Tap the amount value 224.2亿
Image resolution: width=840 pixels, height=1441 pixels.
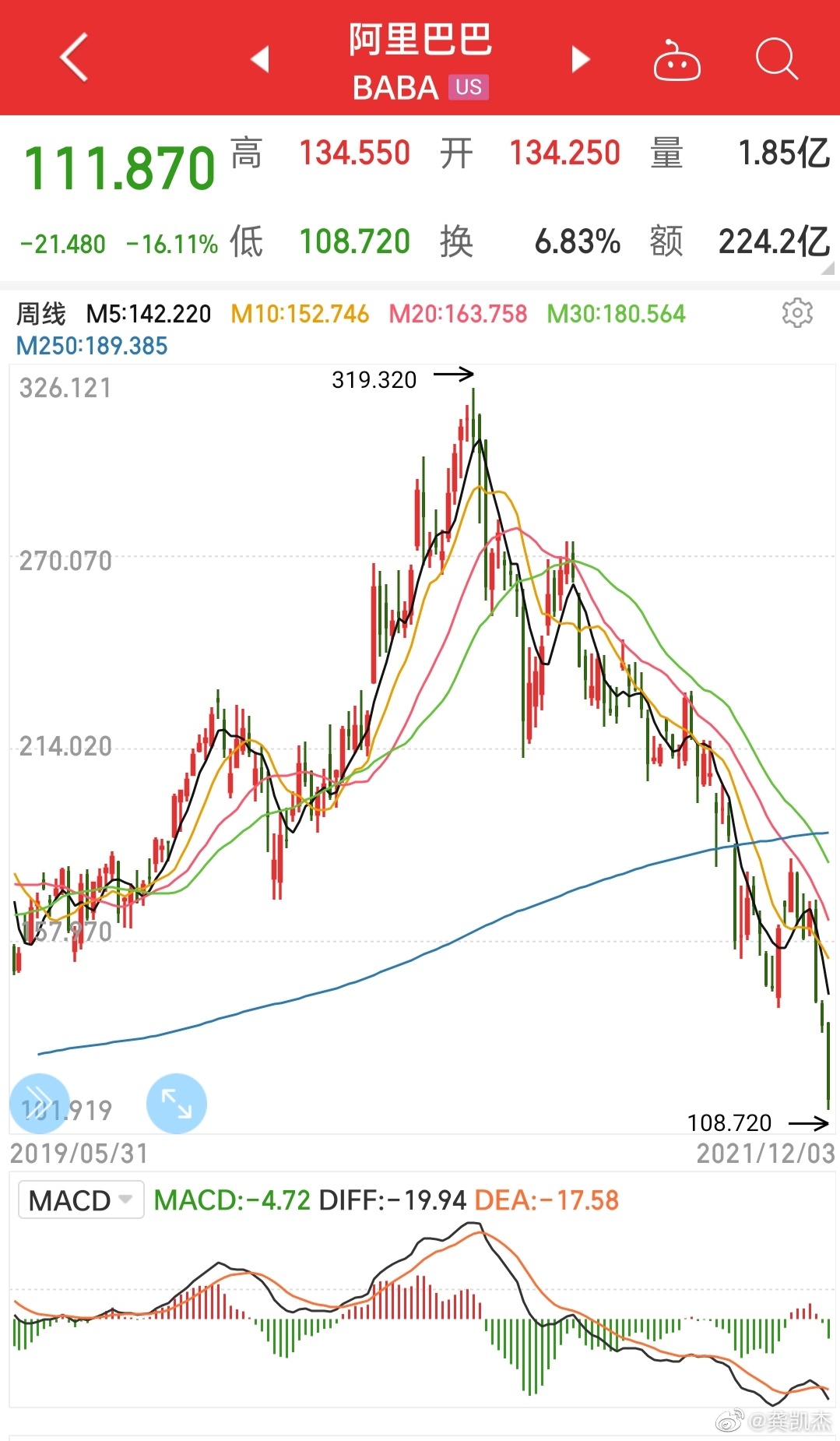pyautogui.click(x=775, y=241)
